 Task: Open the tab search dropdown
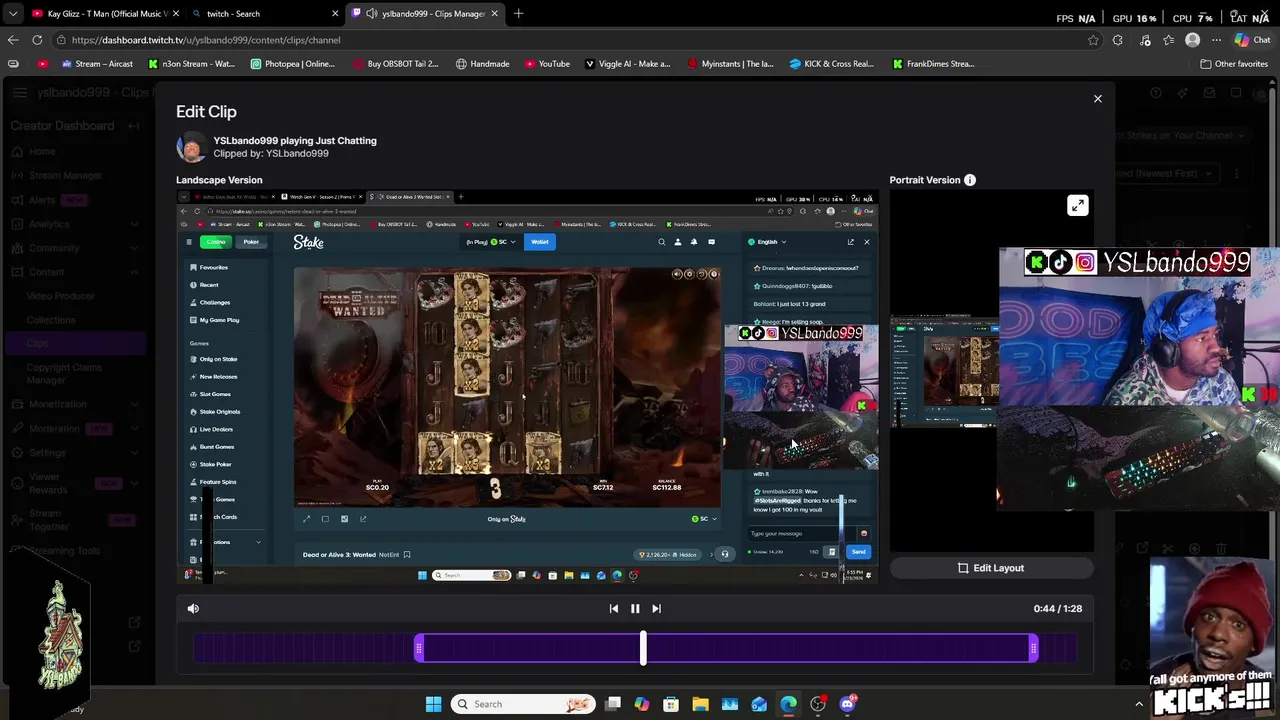[x=13, y=14]
